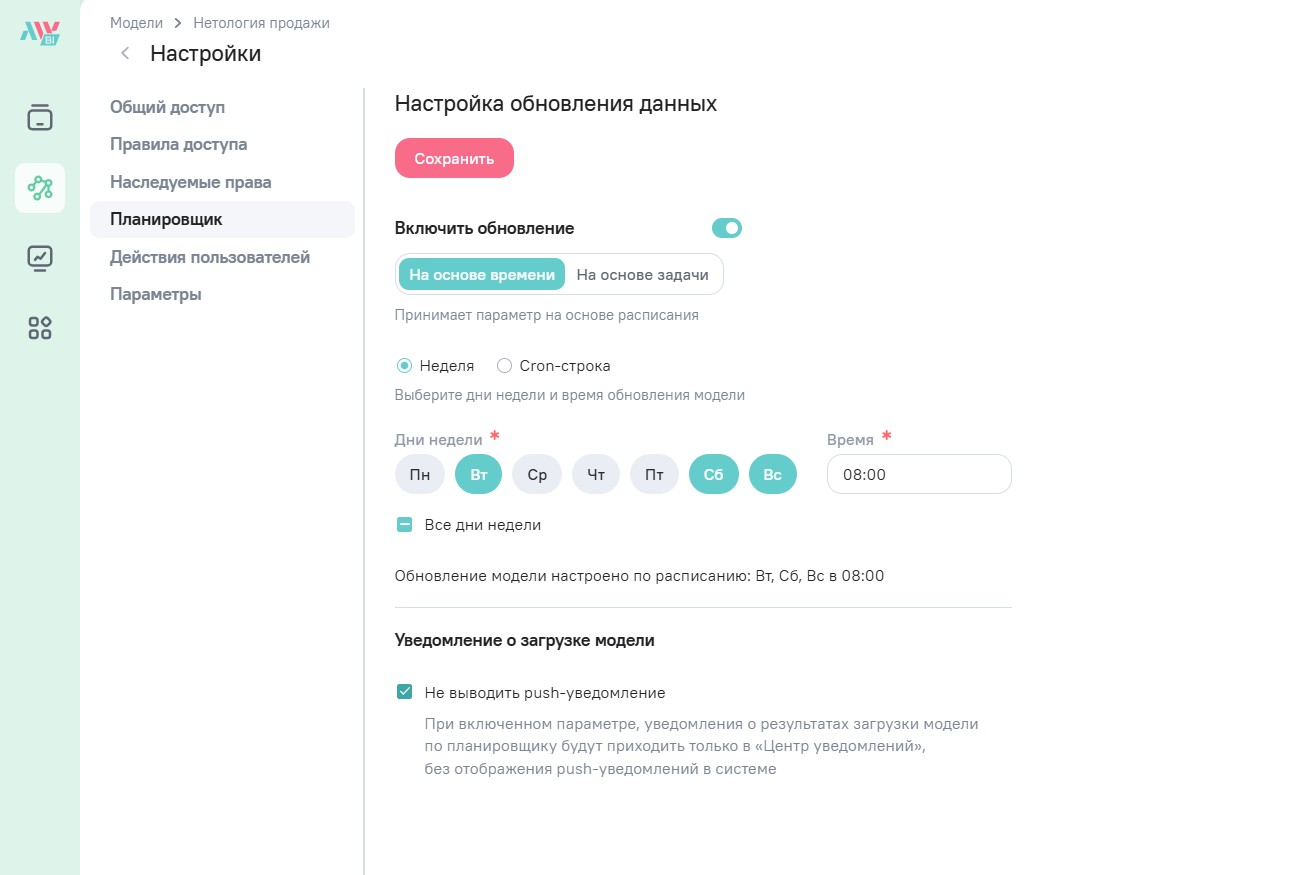Switch to the На основе задачи tab
This screenshot has height=875, width=1314.
click(642, 275)
